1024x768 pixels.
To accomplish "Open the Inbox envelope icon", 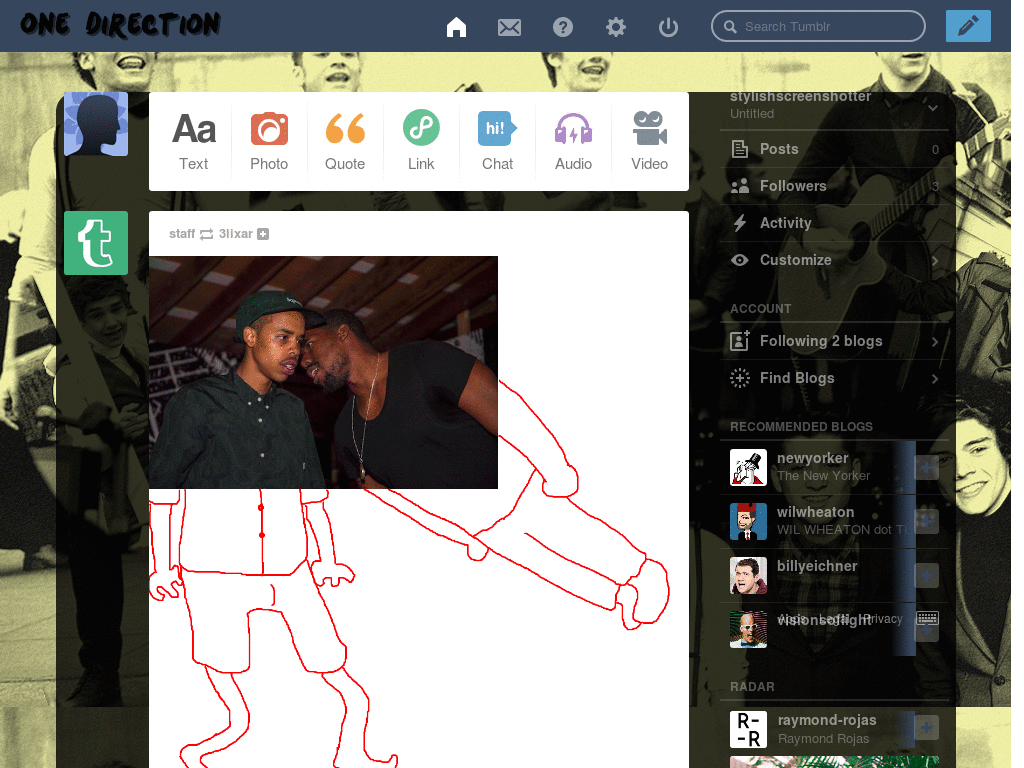I will point(509,27).
